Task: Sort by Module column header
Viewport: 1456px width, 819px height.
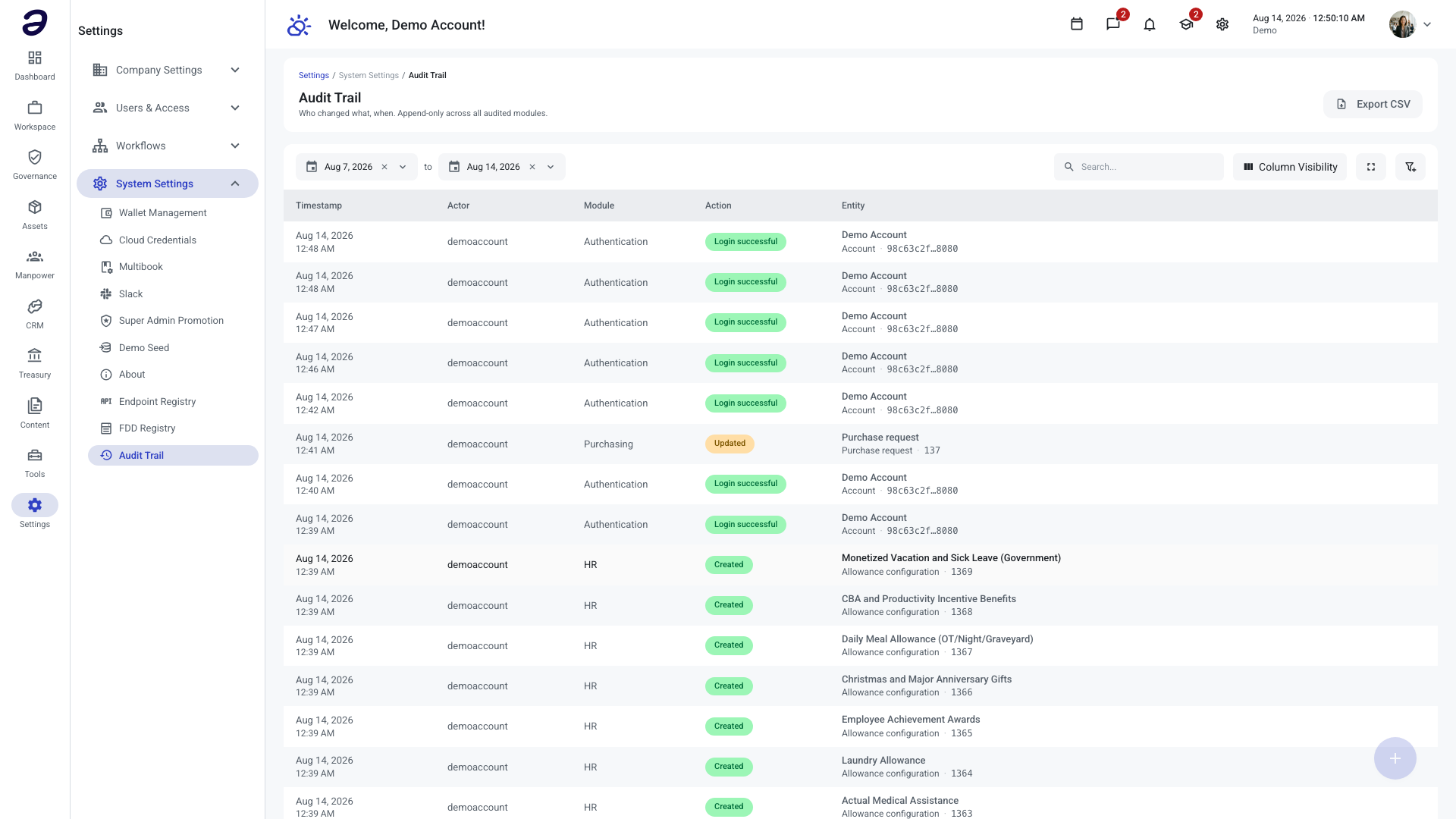Action: [599, 206]
